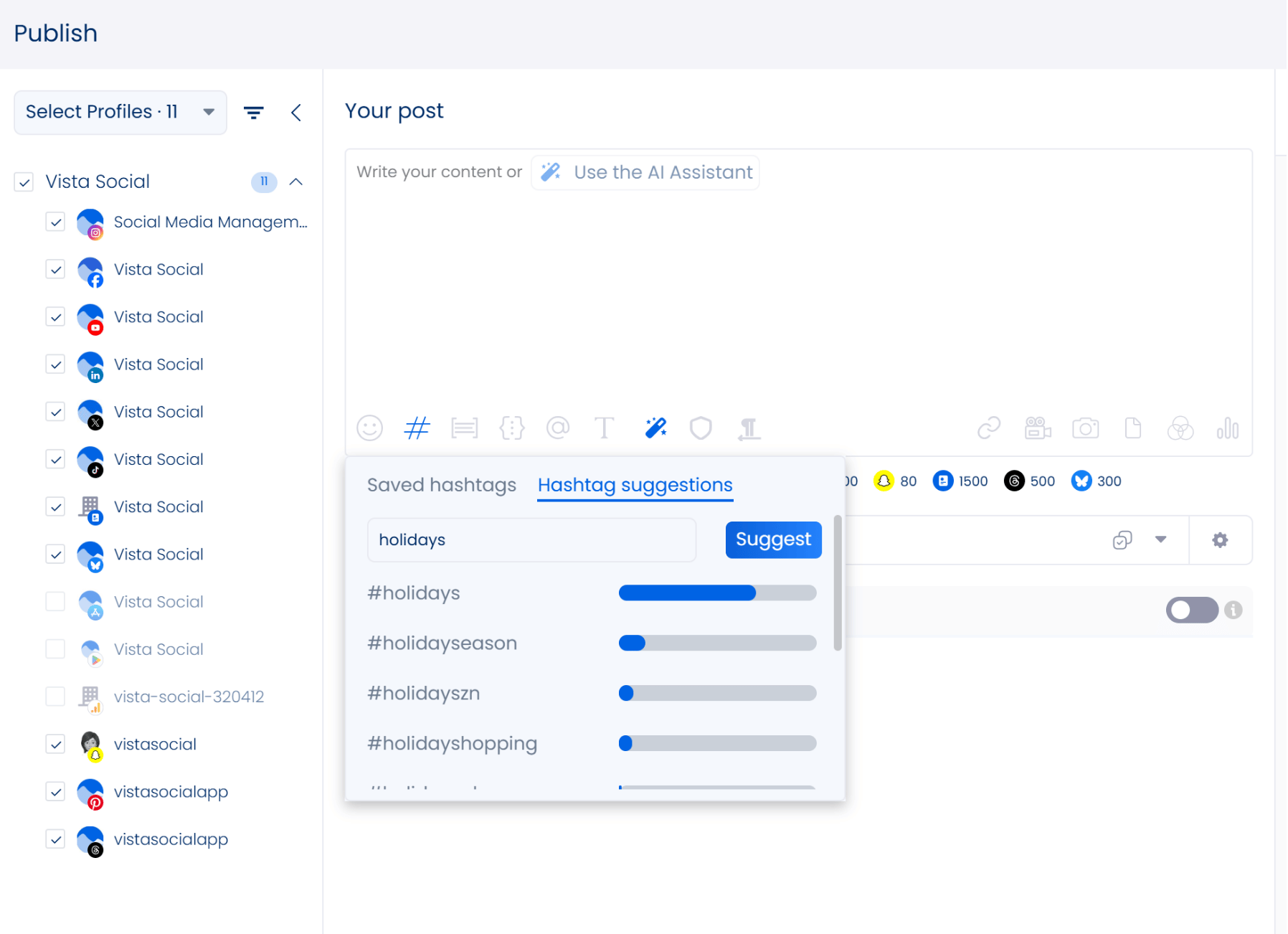This screenshot has width=1288, height=934.
Task: Switch to the Saved hashtags tab
Action: click(441, 485)
